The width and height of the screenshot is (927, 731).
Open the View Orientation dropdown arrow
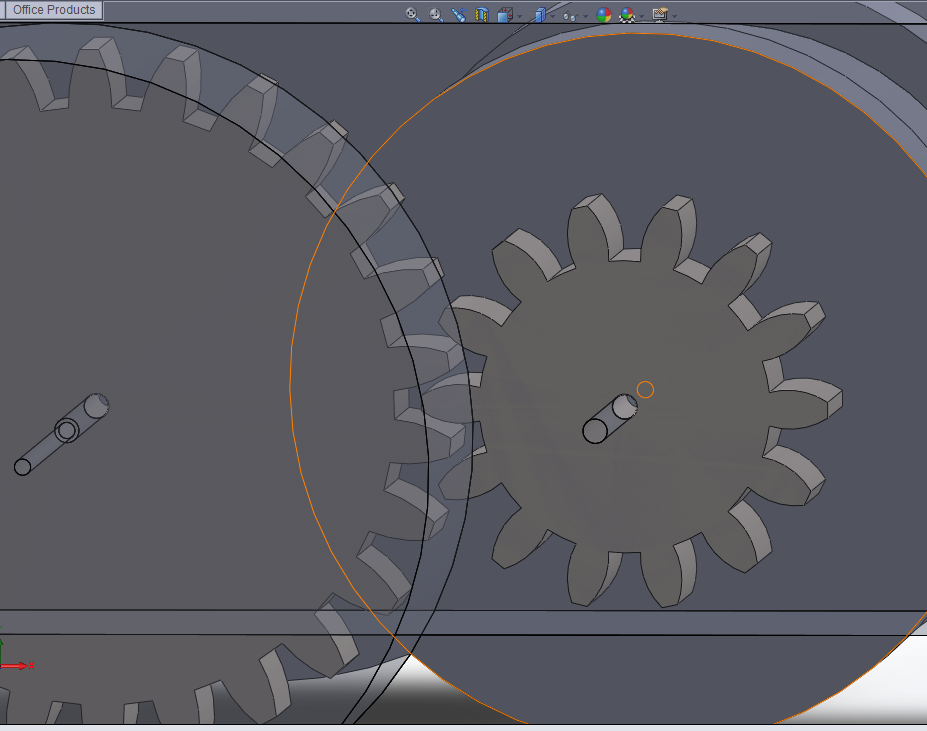click(x=520, y=16)
